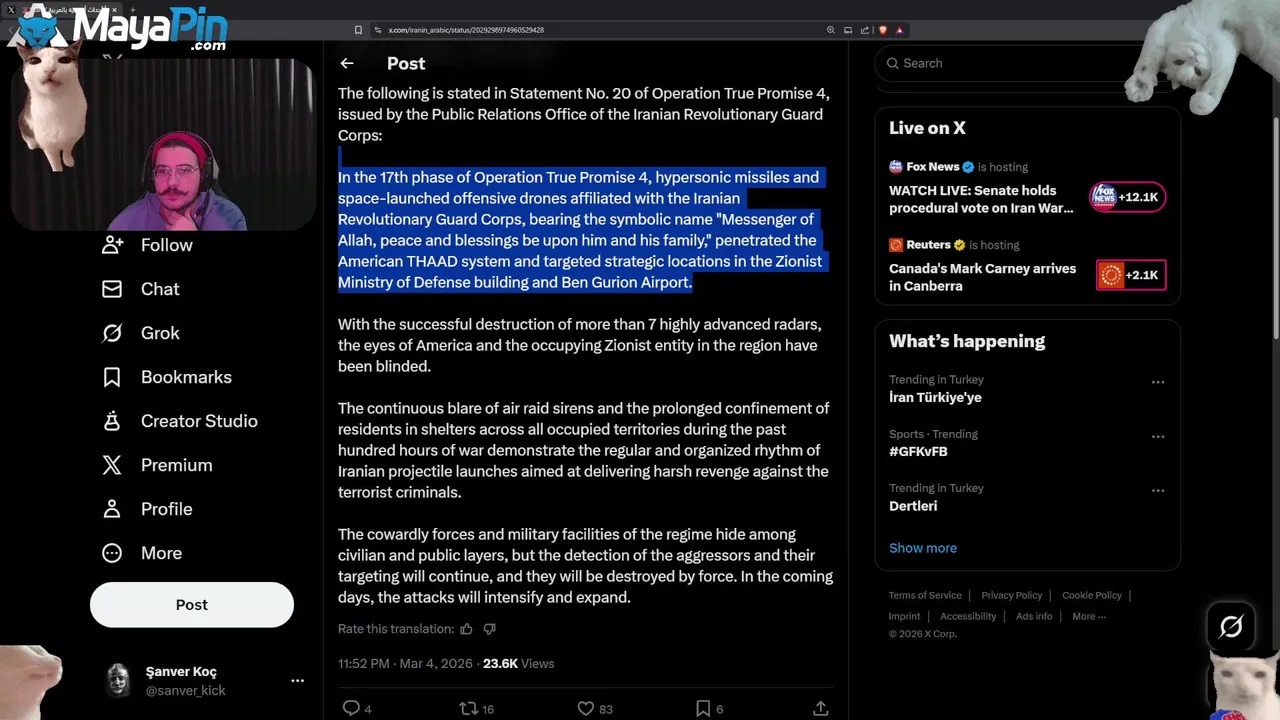Click the share post icon
This screenshot has height=720, width=1280.
(x=821, y=708)
